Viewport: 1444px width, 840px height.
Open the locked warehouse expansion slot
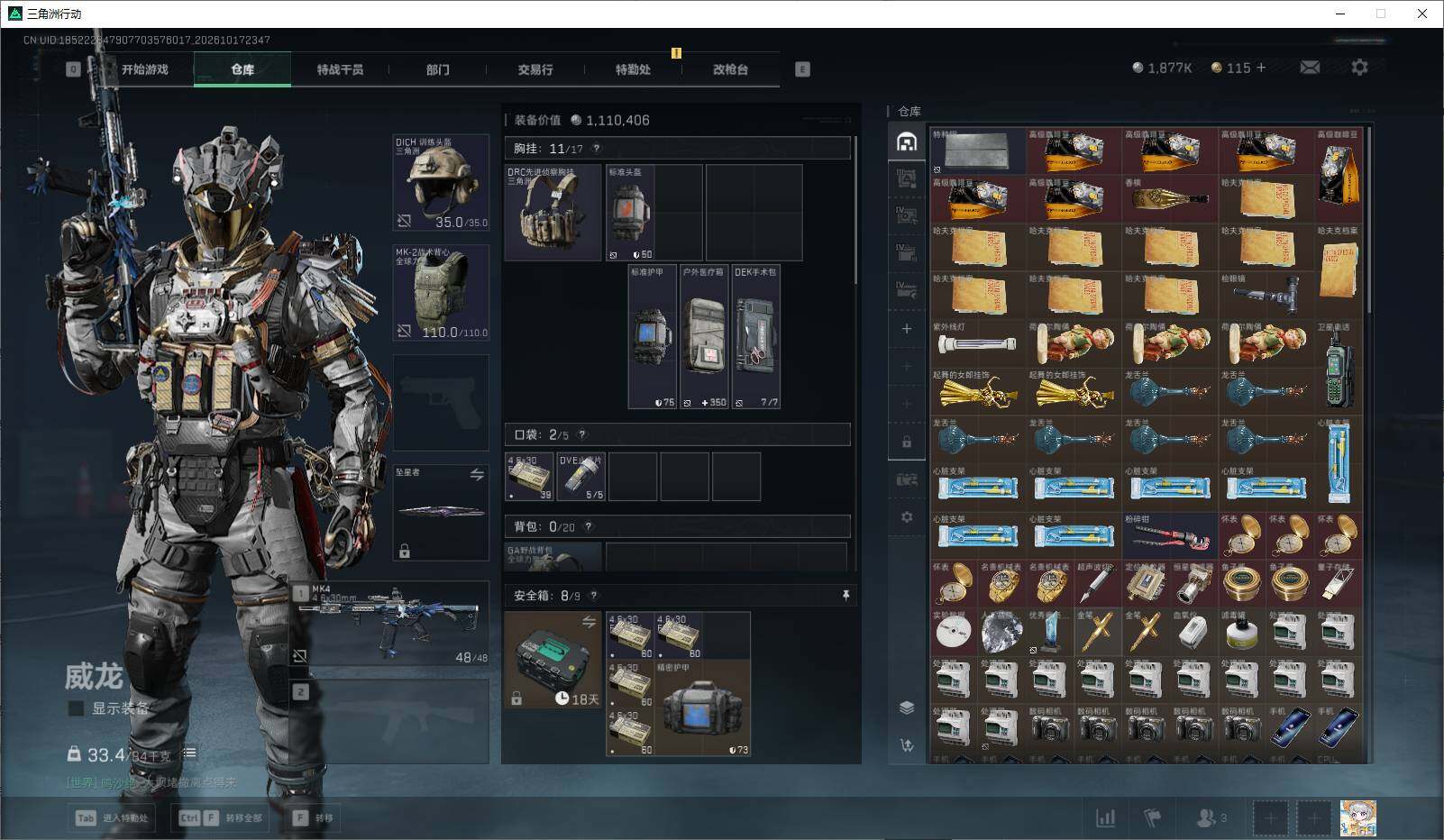[x=907, y=443]
